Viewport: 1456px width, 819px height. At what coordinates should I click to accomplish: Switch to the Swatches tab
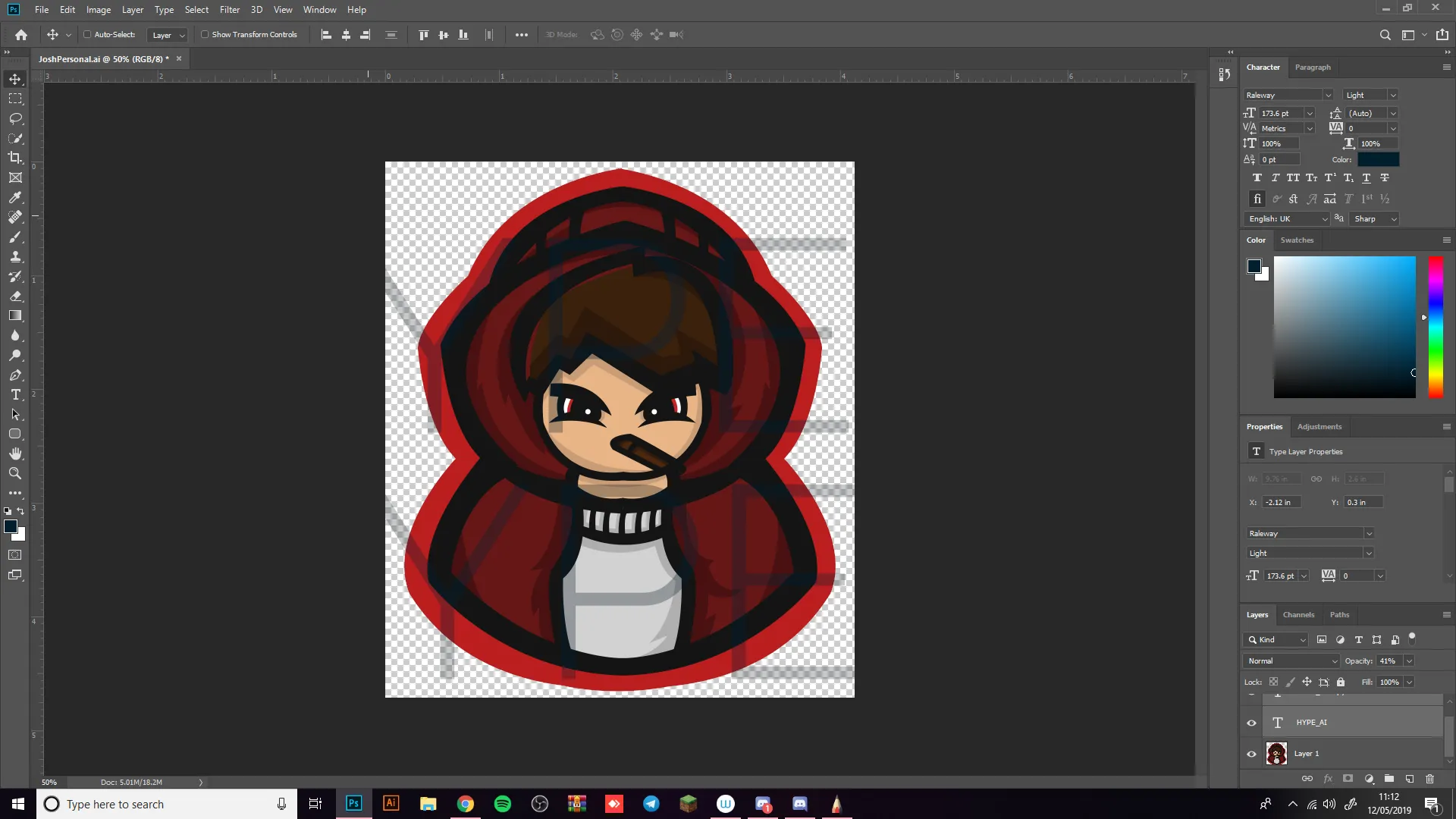1297,240
